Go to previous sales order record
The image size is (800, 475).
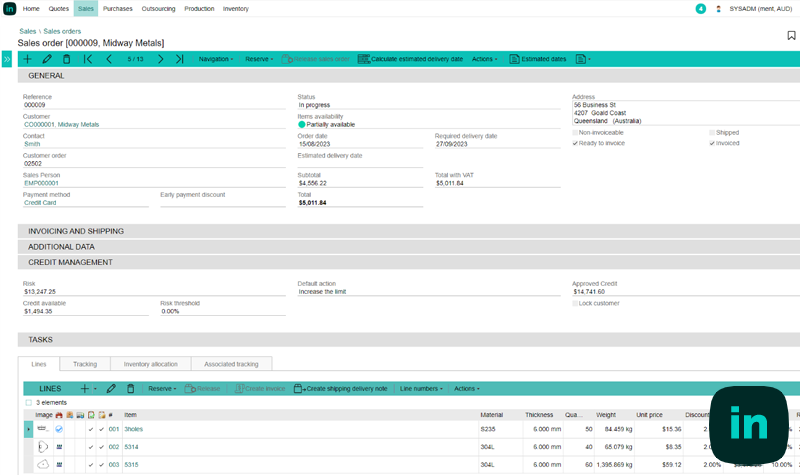[x=109, y=59]
